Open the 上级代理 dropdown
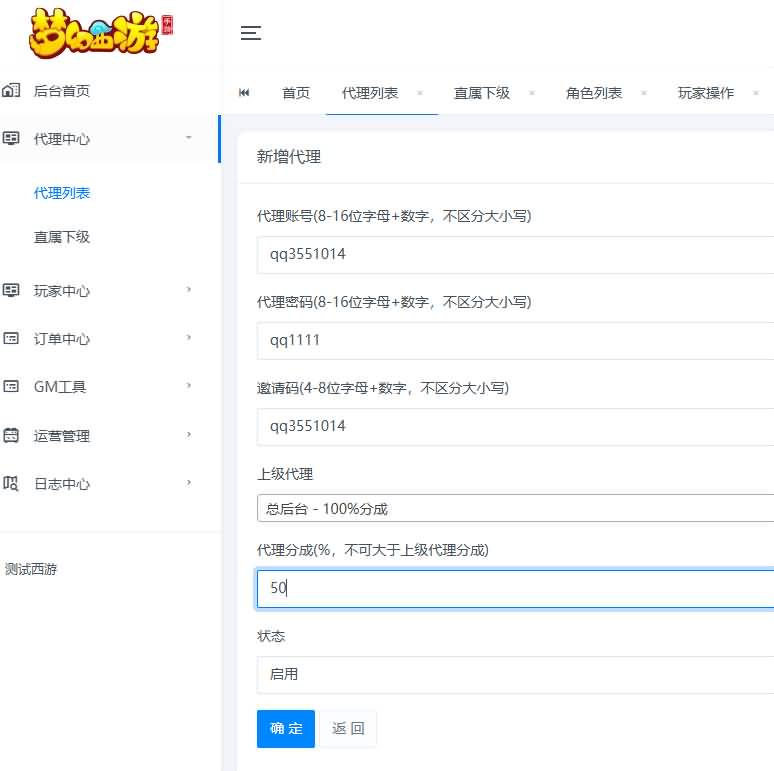Image resolution: width=774 pixels, height=771 pixels. (x=515, y=508)
